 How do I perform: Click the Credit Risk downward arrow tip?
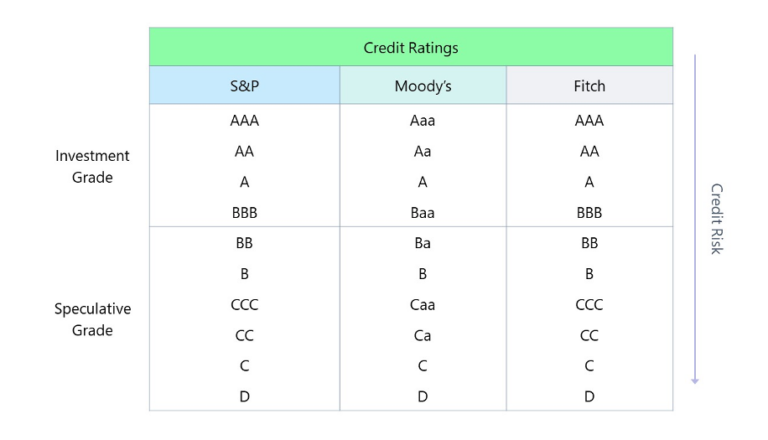pyautogui.click(x=694, y=380)
